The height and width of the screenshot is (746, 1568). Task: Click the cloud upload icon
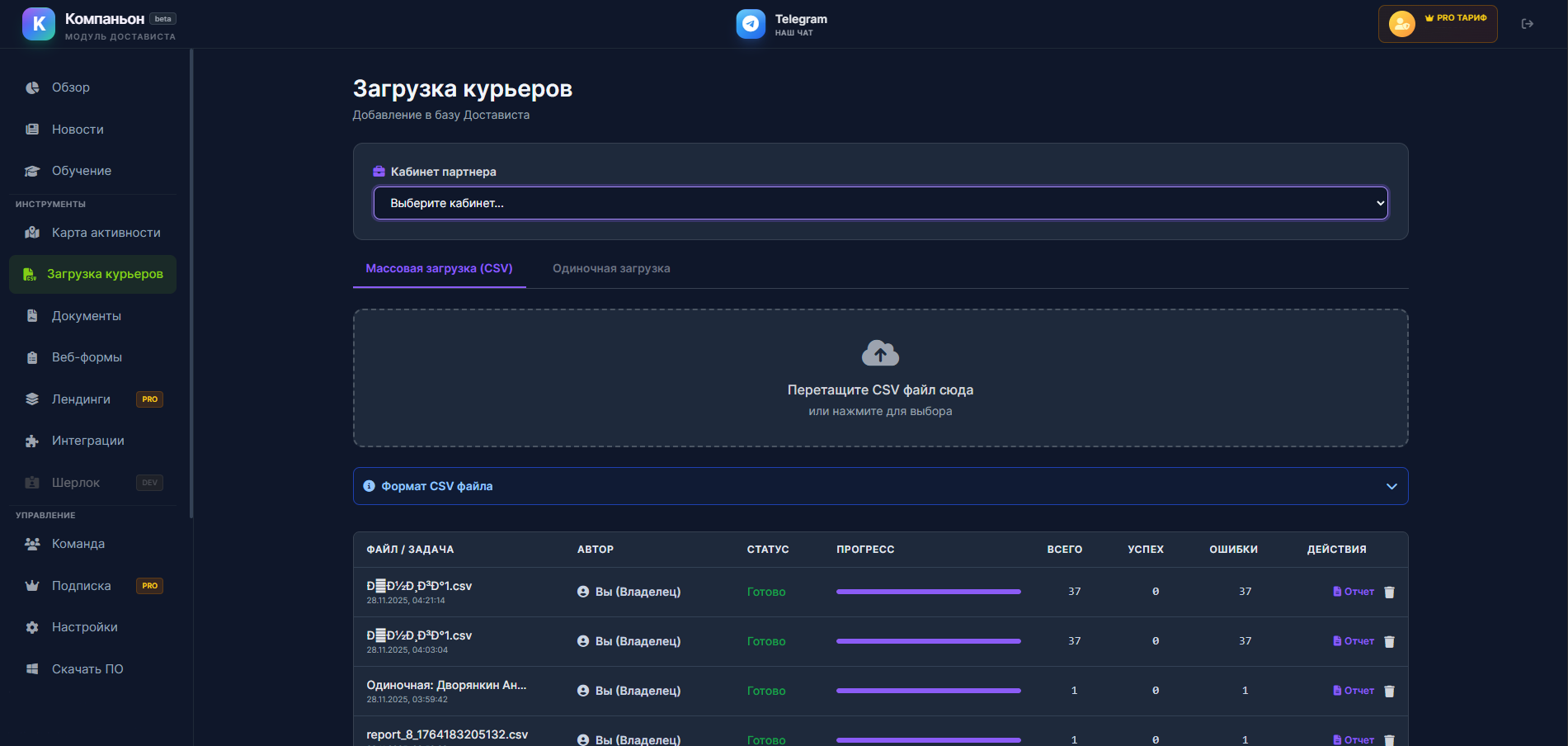pos(880,353)
